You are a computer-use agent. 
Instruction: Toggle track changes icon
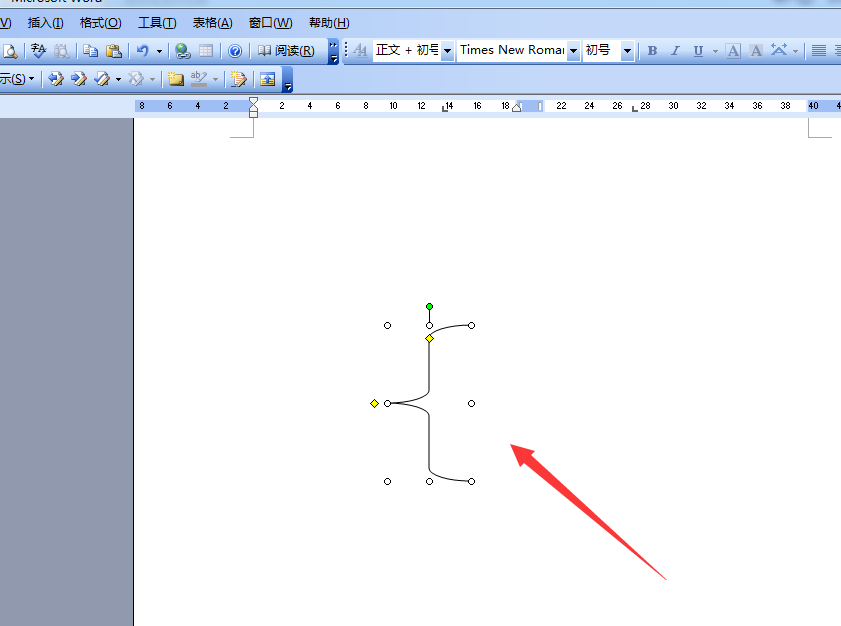238,79
